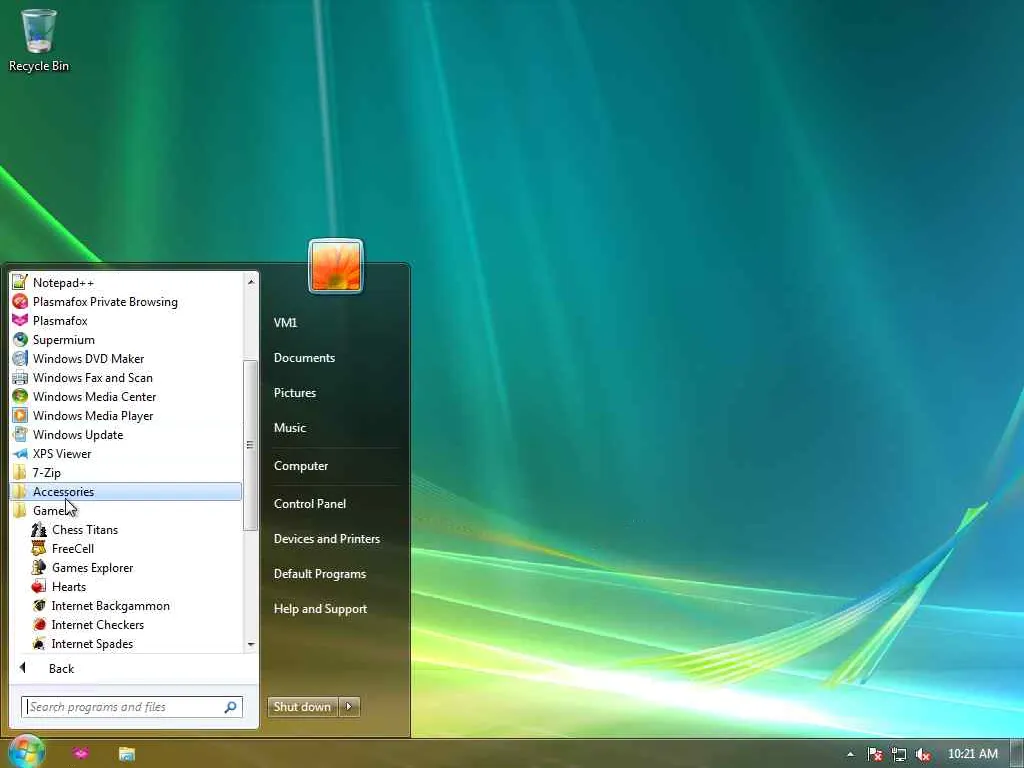Screen dimensions: 1024x768
Task: Open Plasmafox from the taskbar
Action: (x=80, y=754)
